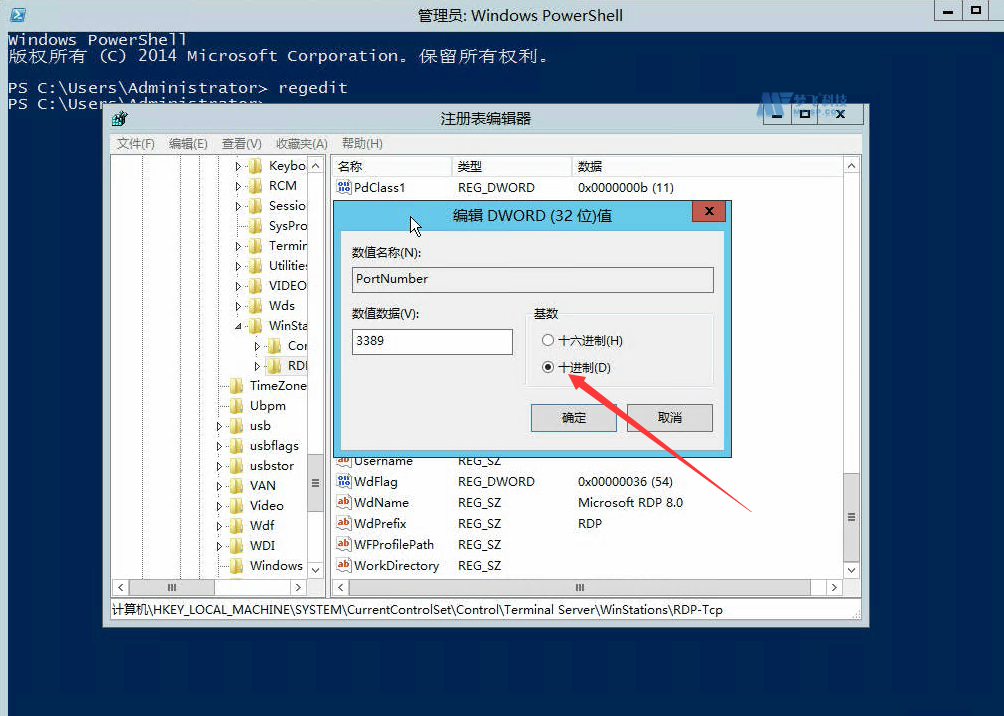Image resolution: width=1004 pixels, height=716 pixels.
Task: Expand the usbflags tree node arrow
Action: pos(220,446)
